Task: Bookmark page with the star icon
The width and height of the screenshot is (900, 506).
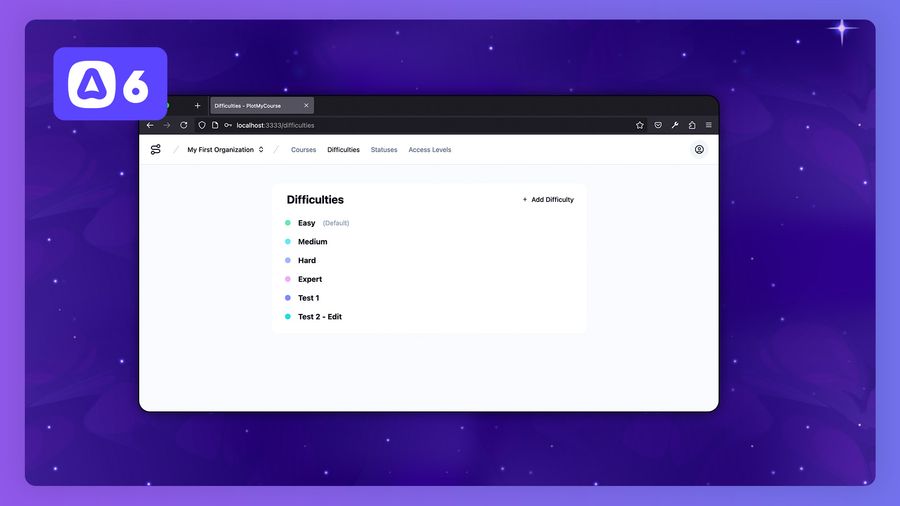Action: point(640,125)
